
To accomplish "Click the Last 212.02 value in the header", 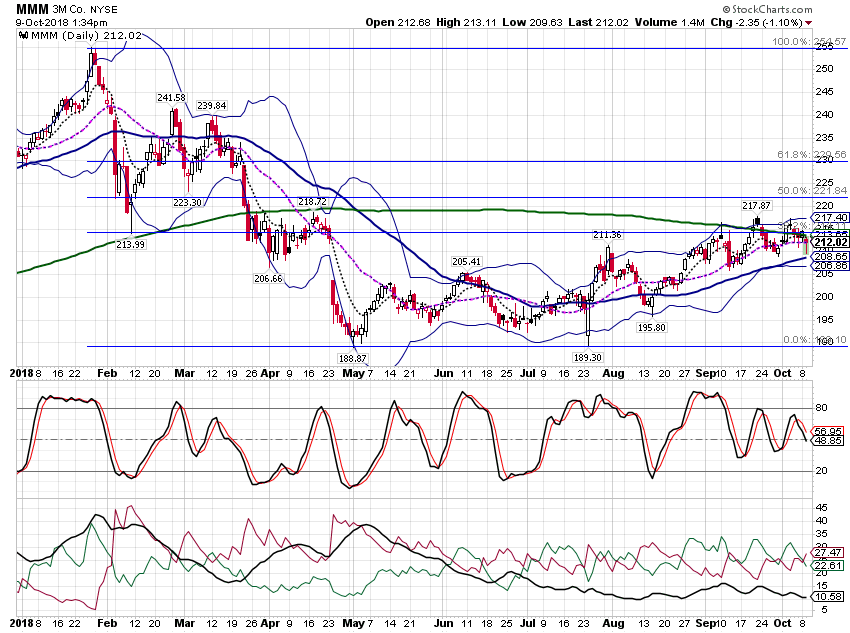I will pyautogui.click(x=598, y=22).
